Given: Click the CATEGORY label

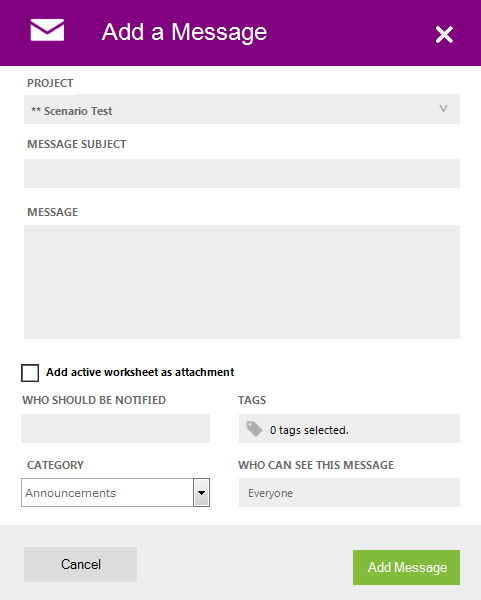Looking at the screenshot, I should tap(55, 465).
